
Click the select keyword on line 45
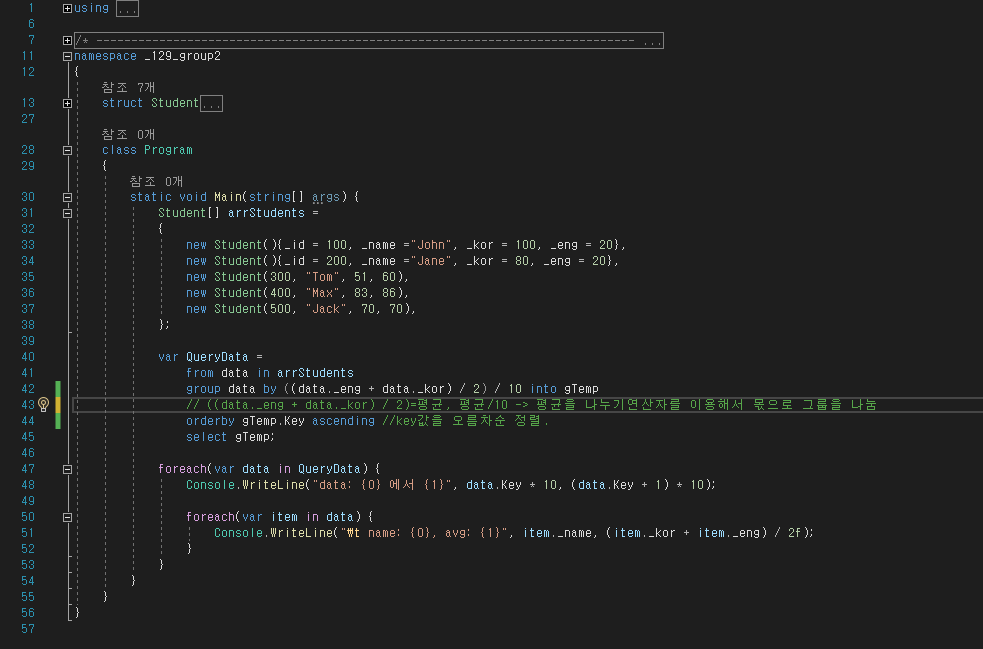coord(207,436)
